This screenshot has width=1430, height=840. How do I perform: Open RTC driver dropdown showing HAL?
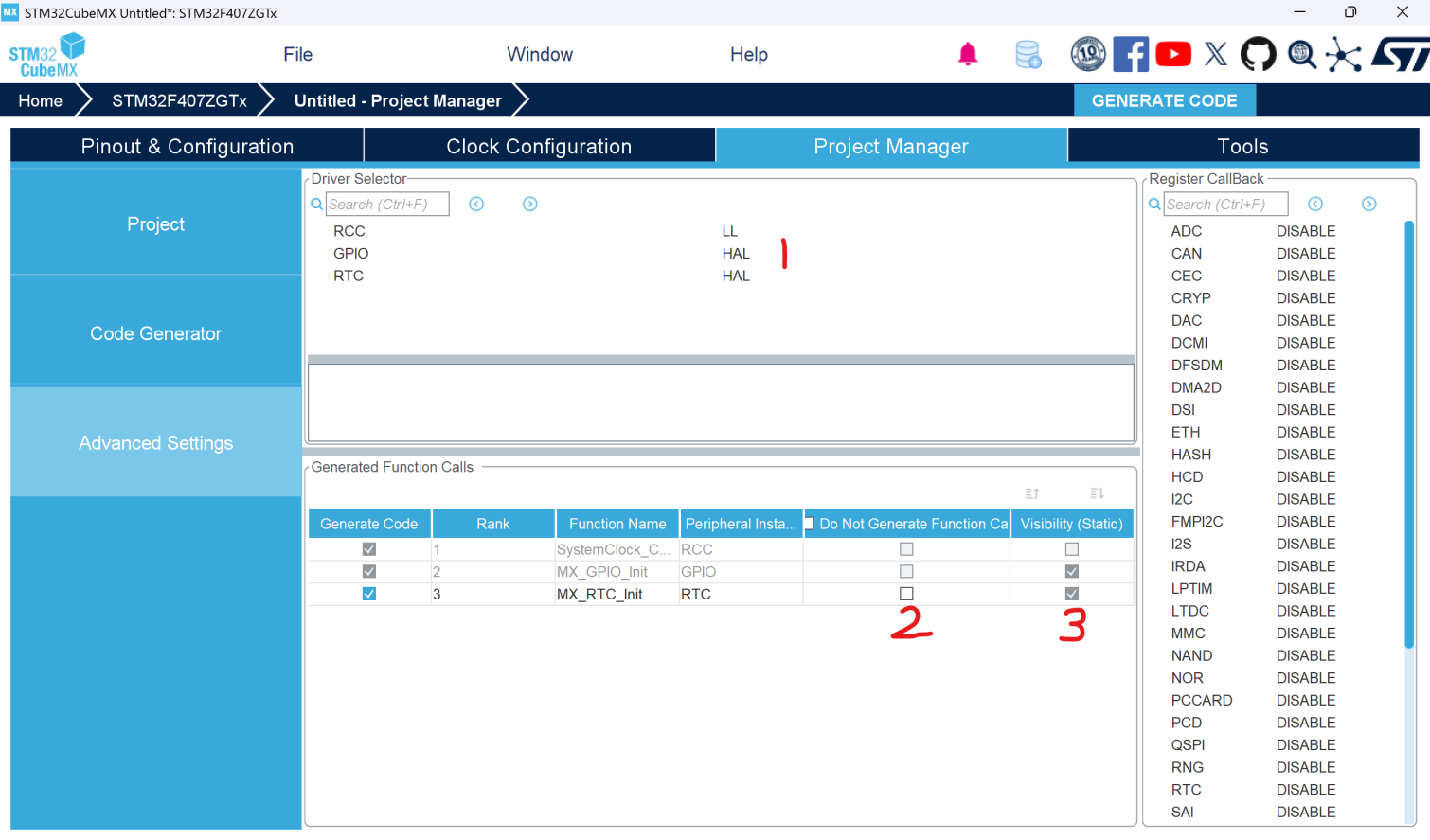(x=736, y=276)
